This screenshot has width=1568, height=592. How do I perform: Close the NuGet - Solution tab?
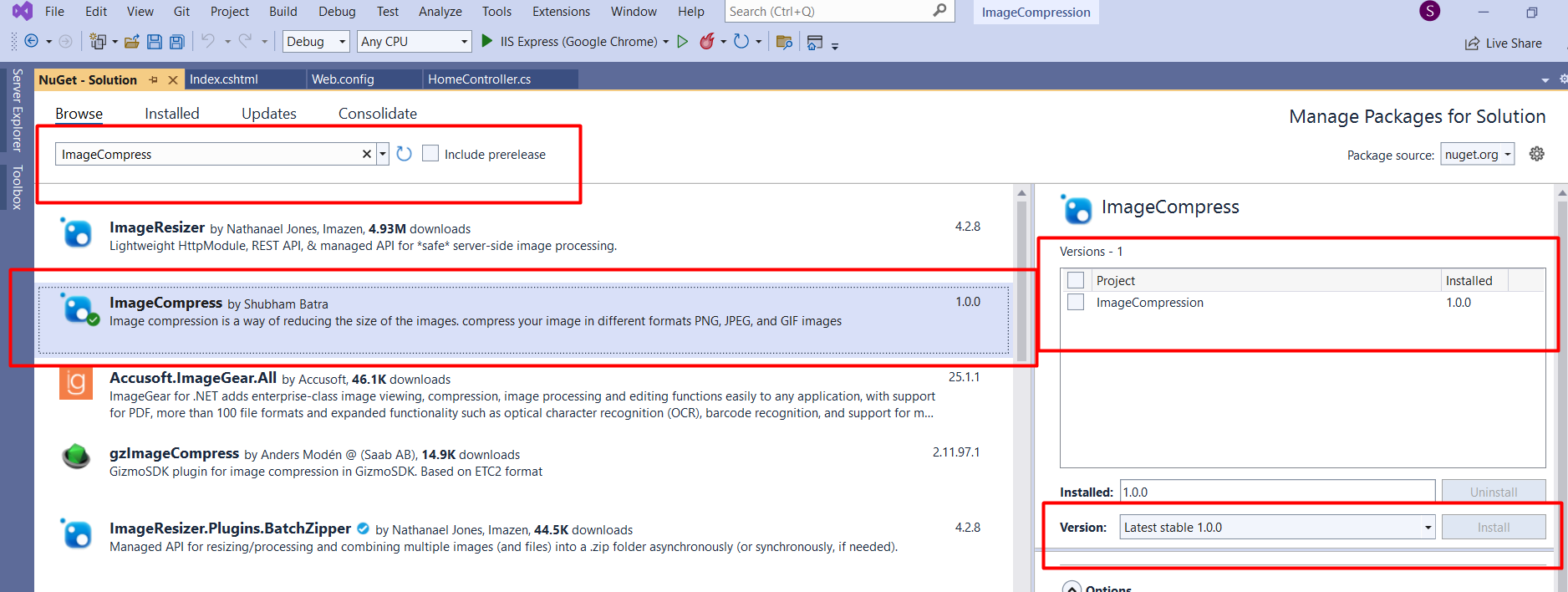point(173,79)
